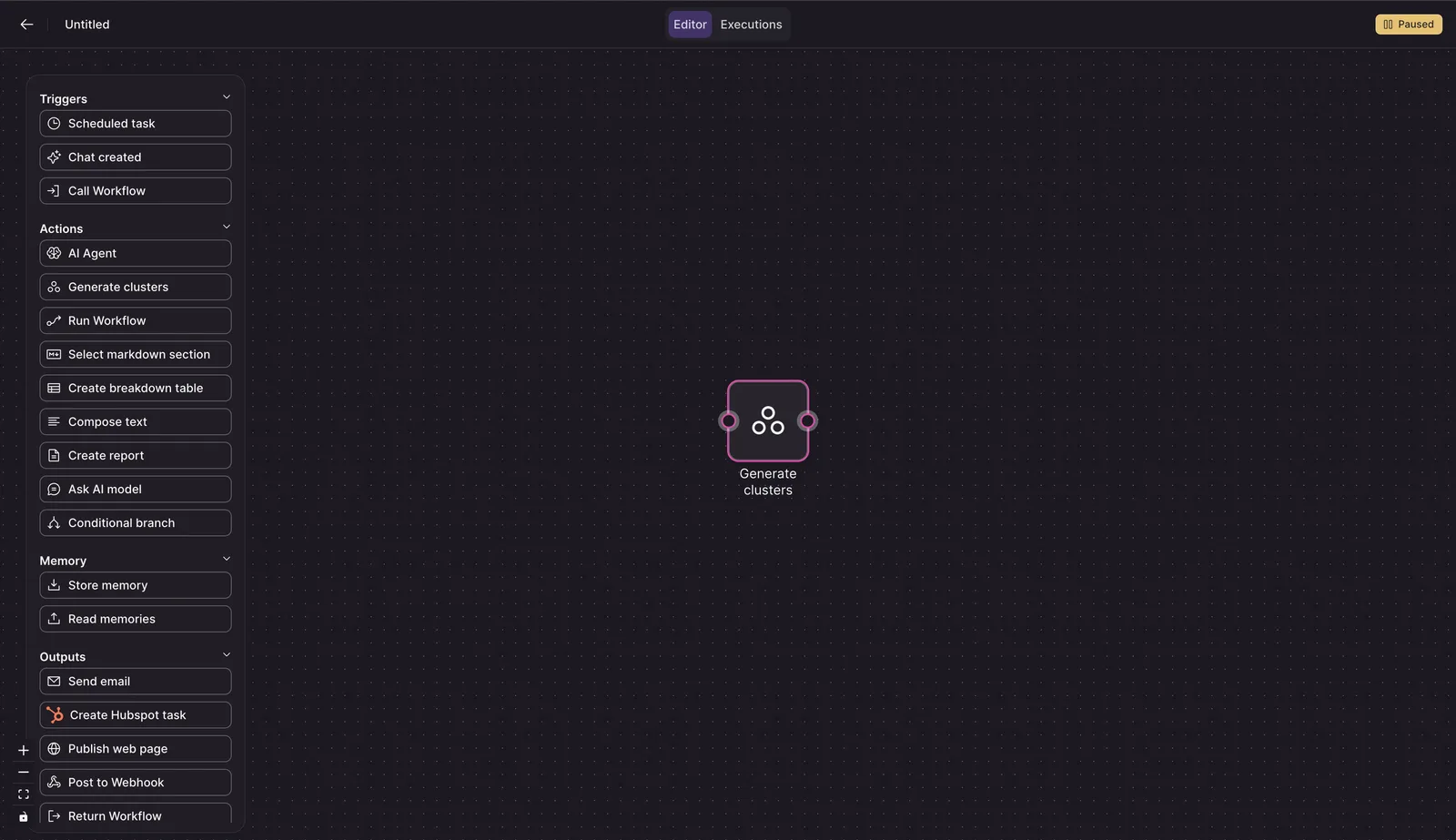
Task: Click the Publish web page globe icon
Action: coord(54,749)
